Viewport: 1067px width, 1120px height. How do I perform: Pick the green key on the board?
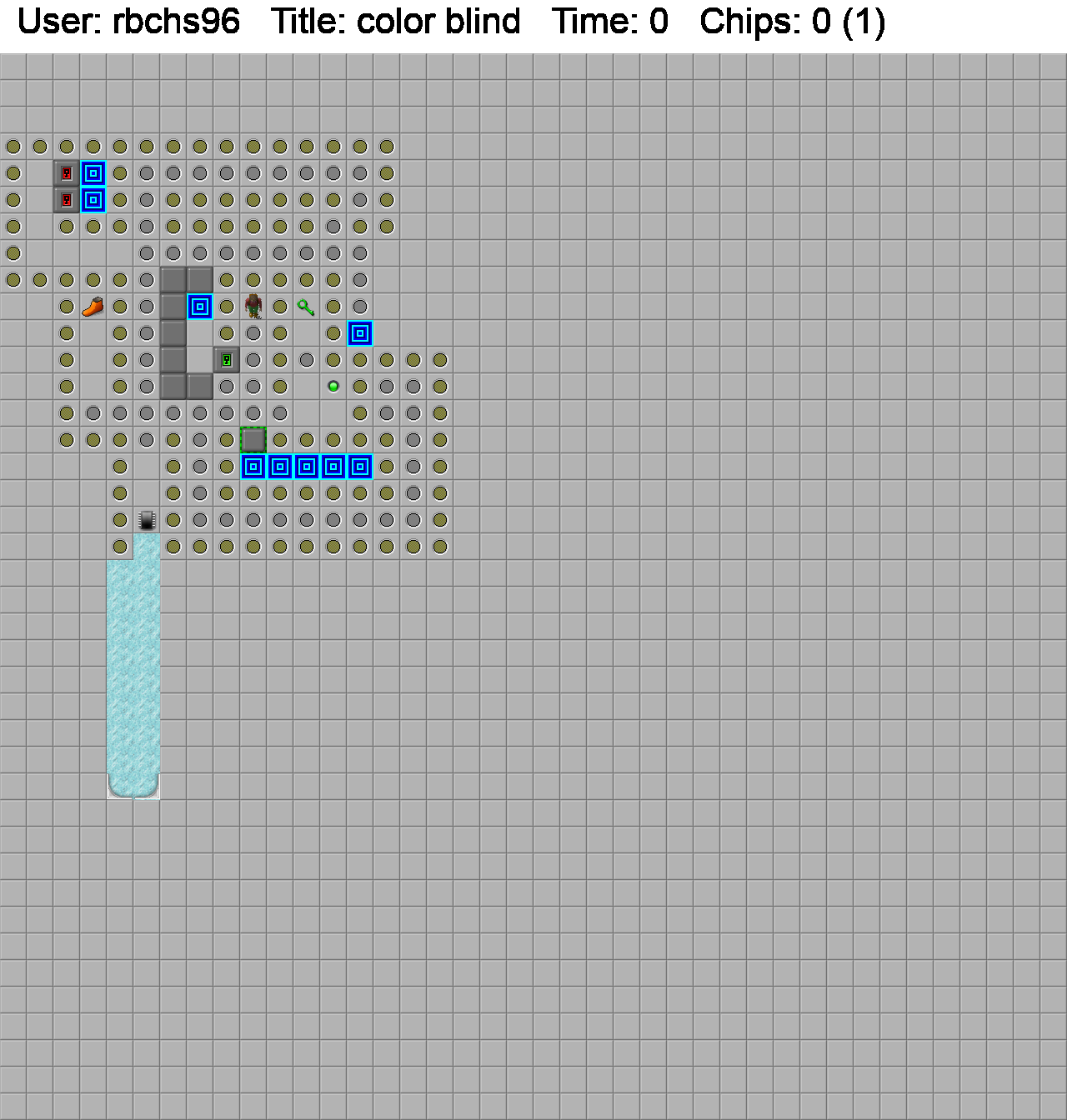pyautogui.click(x=306, y=307)
